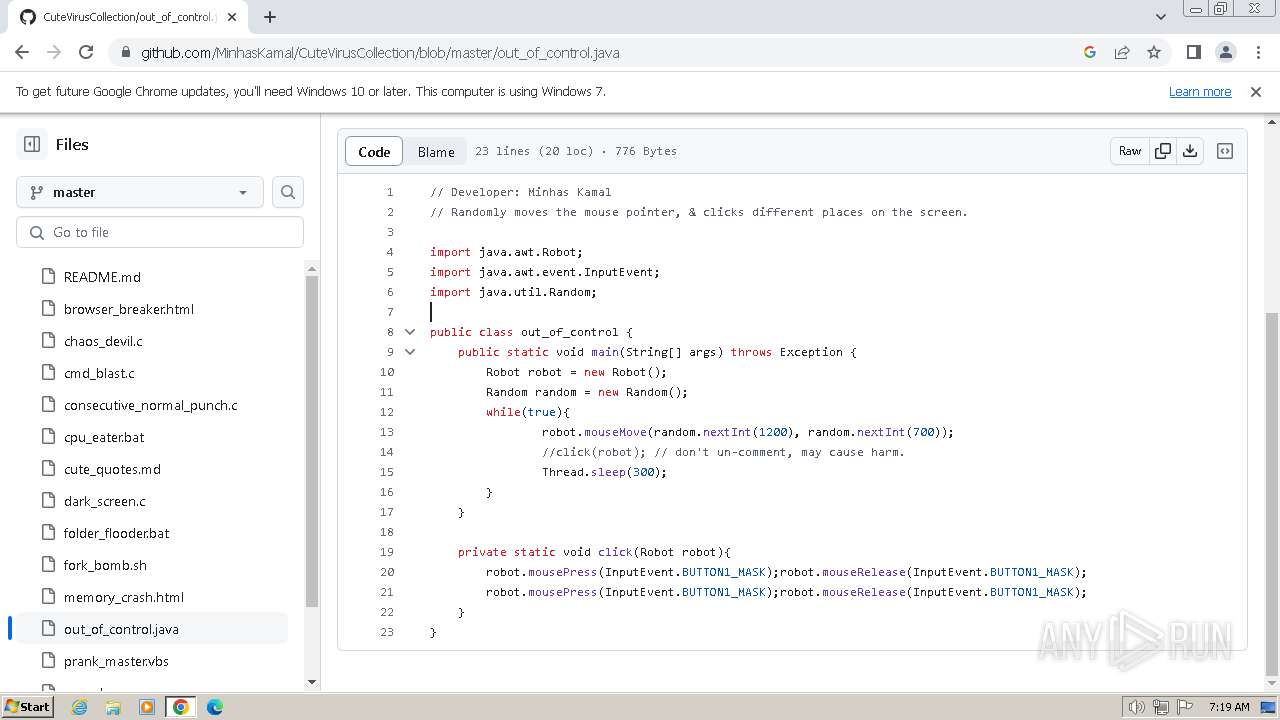Reload the browser page
This screenshot has width=1280, height=720.
(x=86, y=52)
